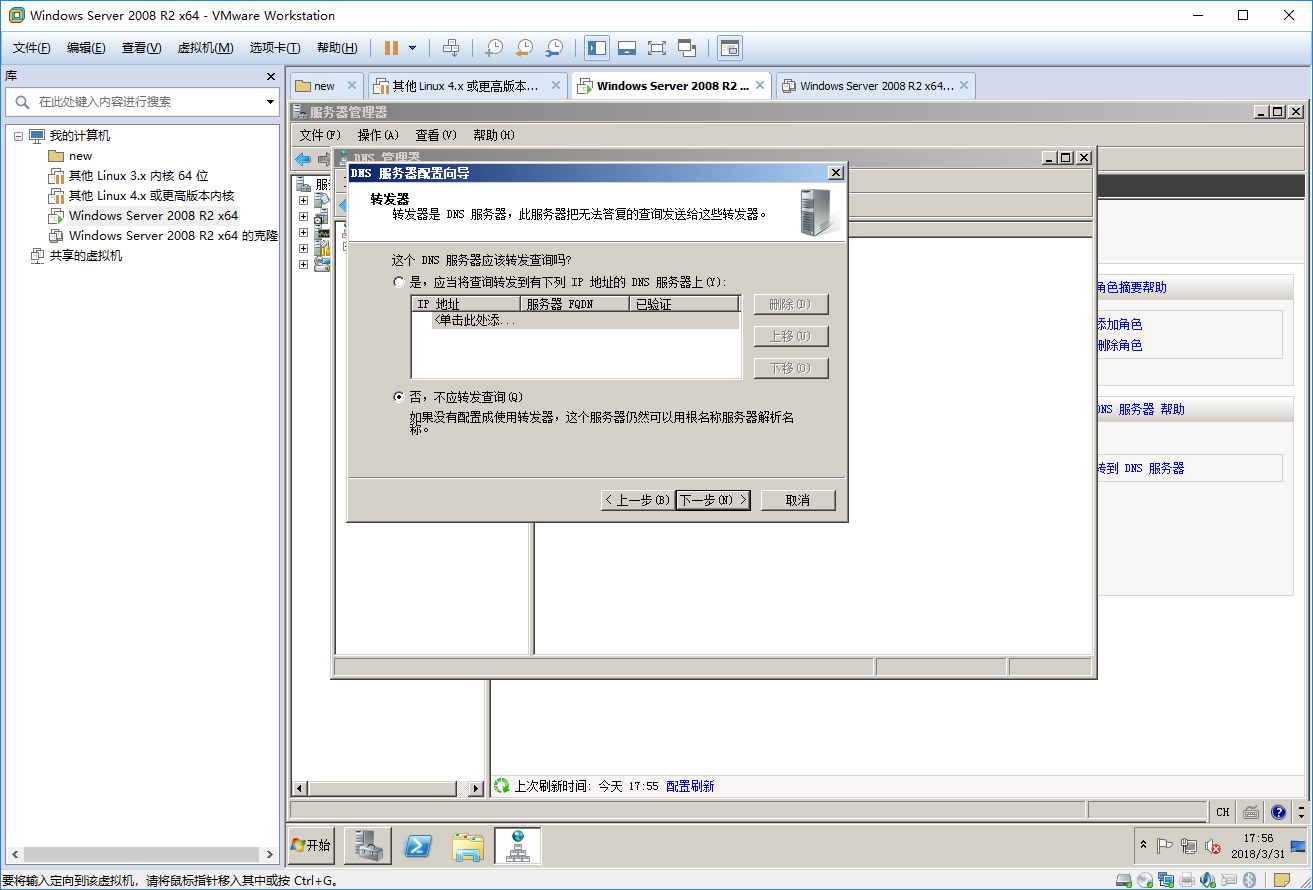1313x890 pixels.
Task: Open Server Manager from the guest taskbar
Action: 367,845
